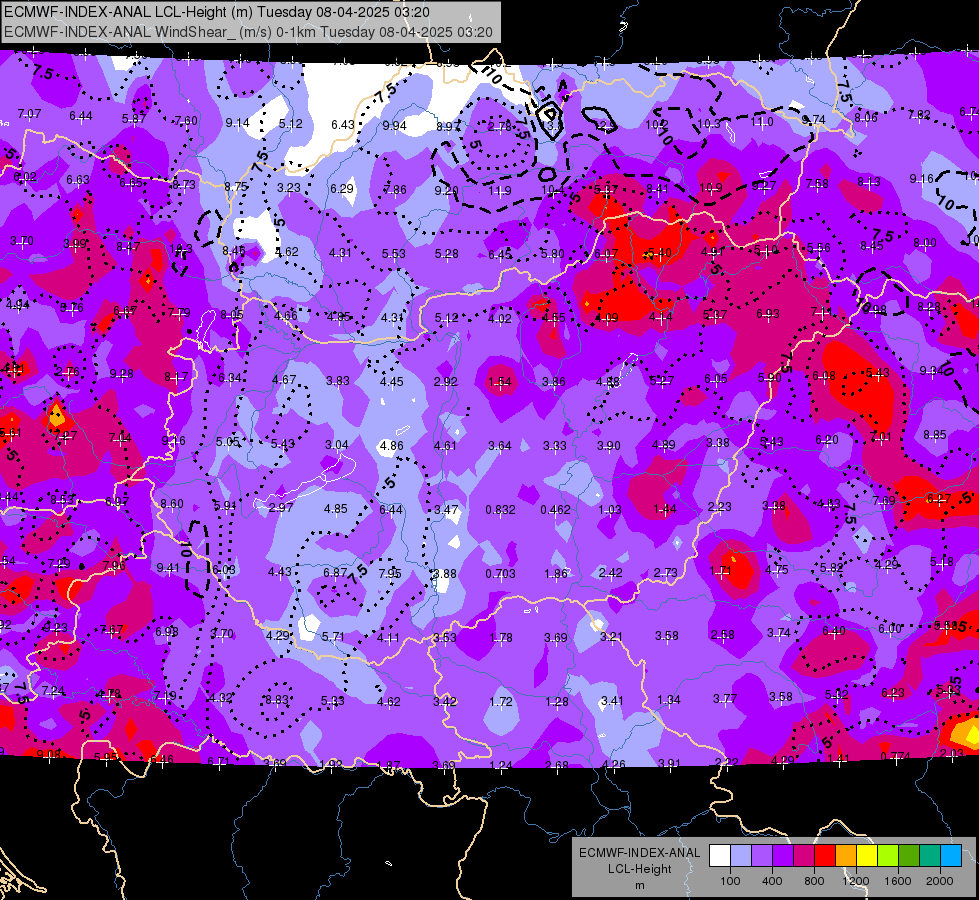Viewport: 979px width, 900px height.
Task: Click the 1600 legend scale label
Action: 898,881
